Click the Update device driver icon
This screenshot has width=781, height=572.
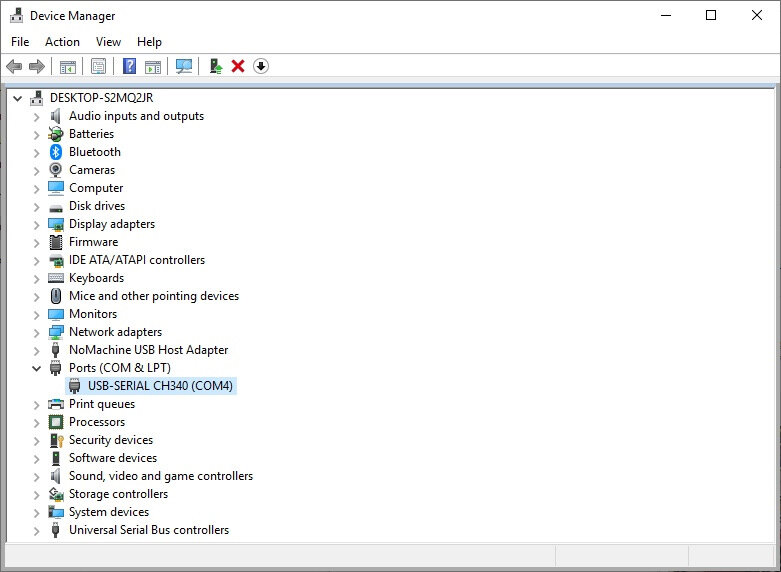pos(215,66)
